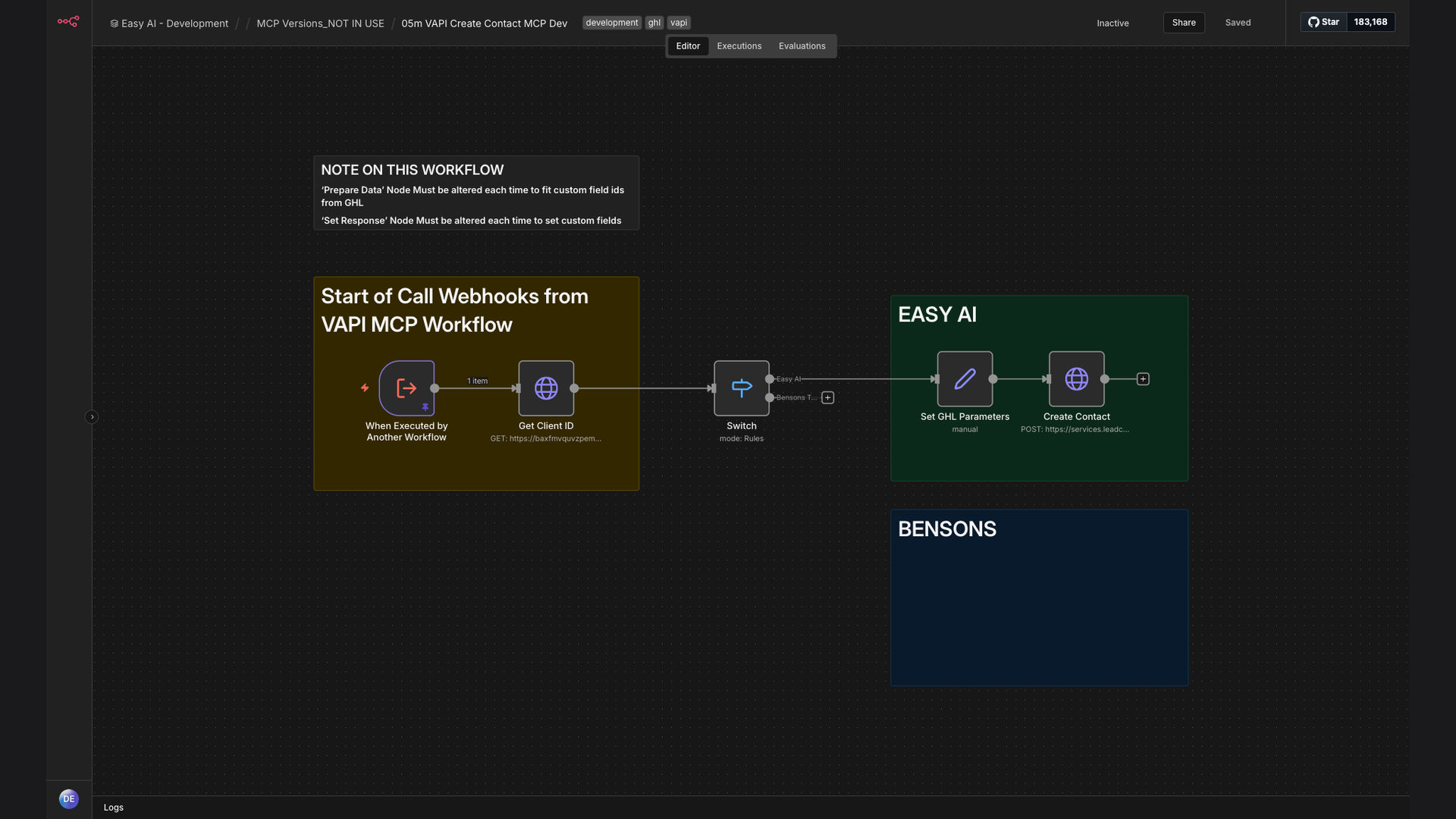
Task: Click the pinned data icon on trigger node
Action: [425, 407]
